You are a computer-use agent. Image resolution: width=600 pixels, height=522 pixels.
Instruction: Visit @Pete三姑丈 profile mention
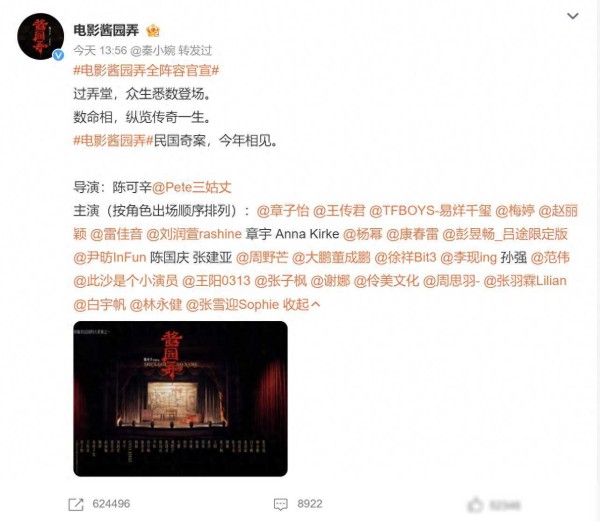[192, 187]
